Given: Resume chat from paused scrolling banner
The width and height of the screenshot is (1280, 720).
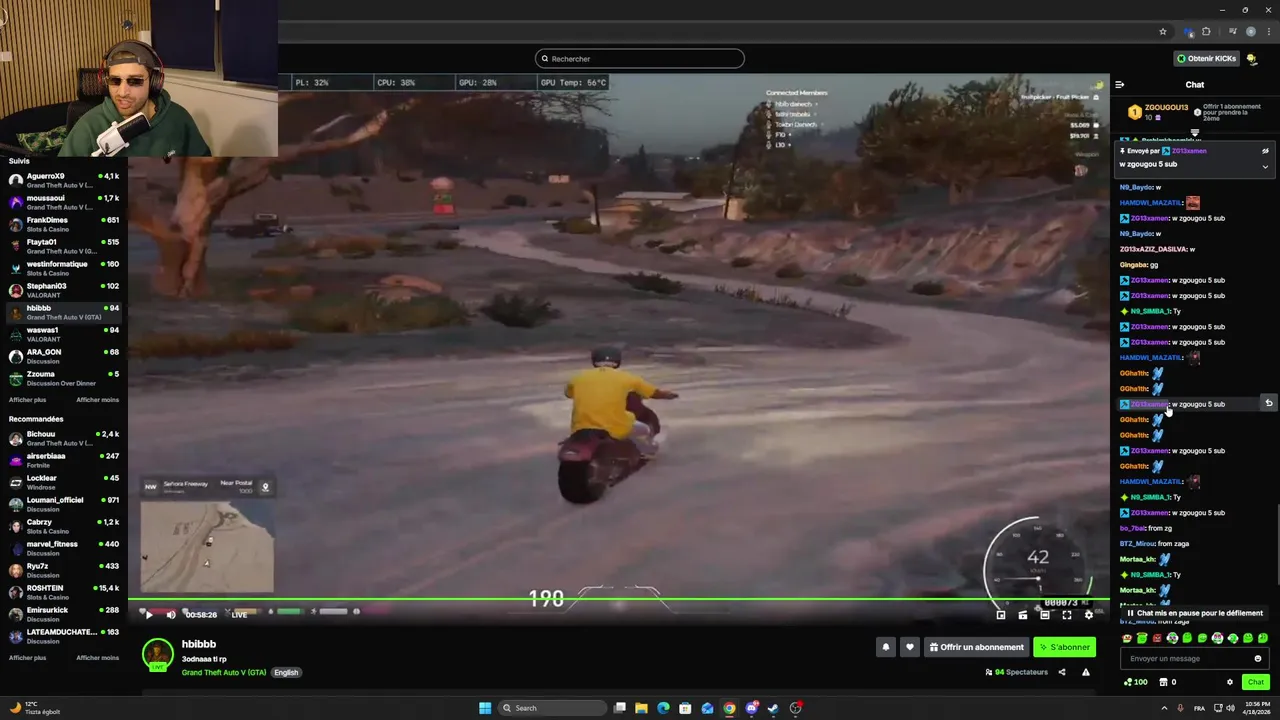Looking at the screenshot, I should 1195,613.
